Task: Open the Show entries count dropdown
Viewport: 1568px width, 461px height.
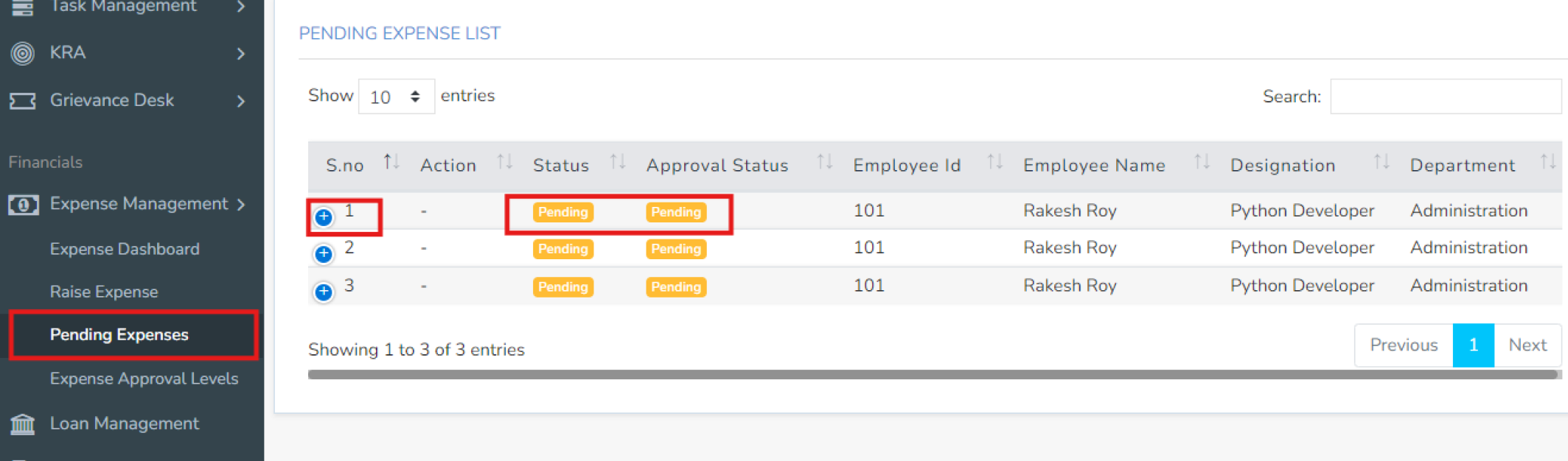Action: [397, 96]
